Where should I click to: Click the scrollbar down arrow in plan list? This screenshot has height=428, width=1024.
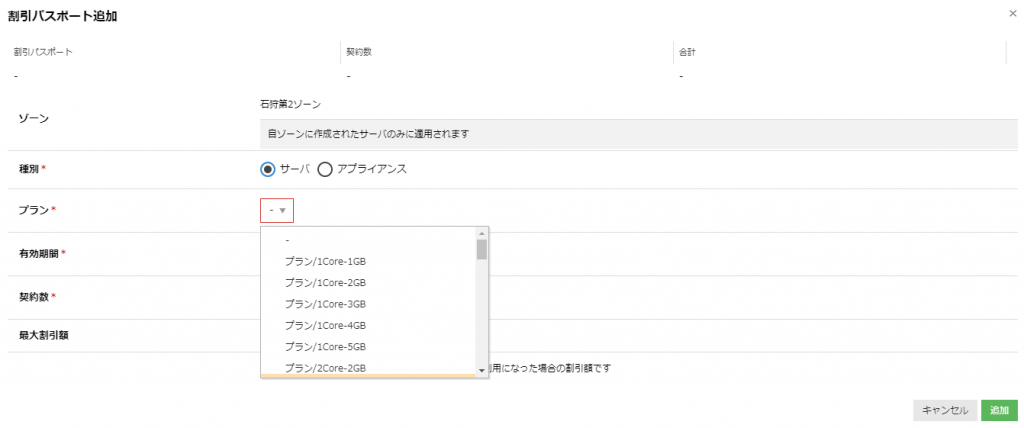(482, 370)
